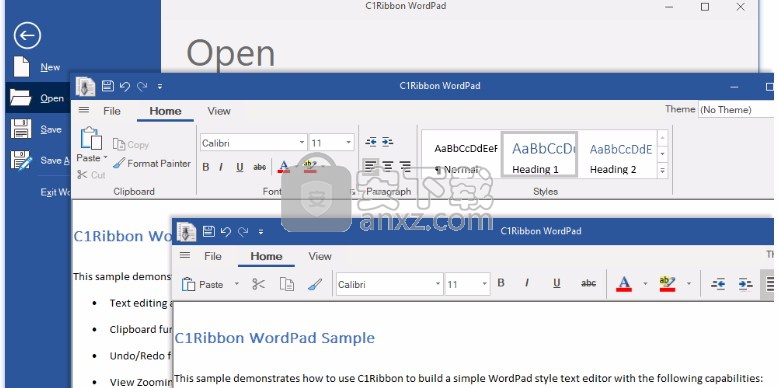The width and height of the screenshot is (778, 388).
Task: Click the Cut scissors icon in front window
Action: [x=259, y=284]
